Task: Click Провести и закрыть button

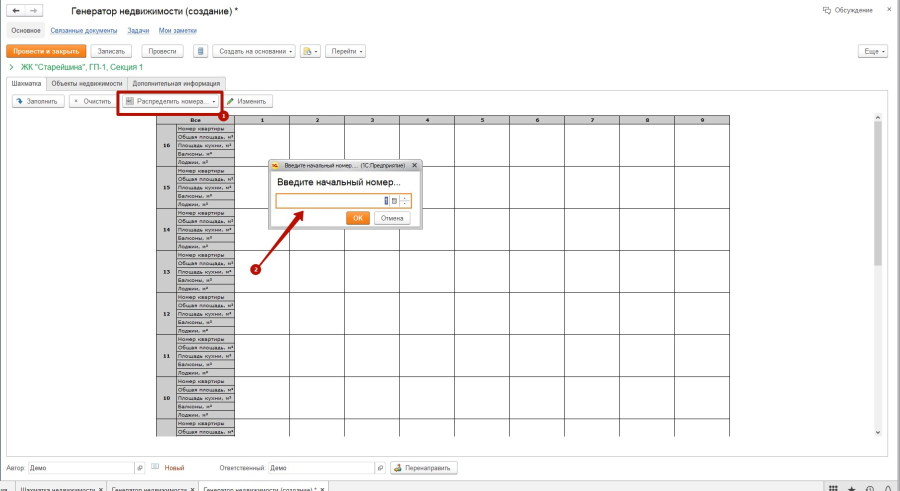Action: 45,51
